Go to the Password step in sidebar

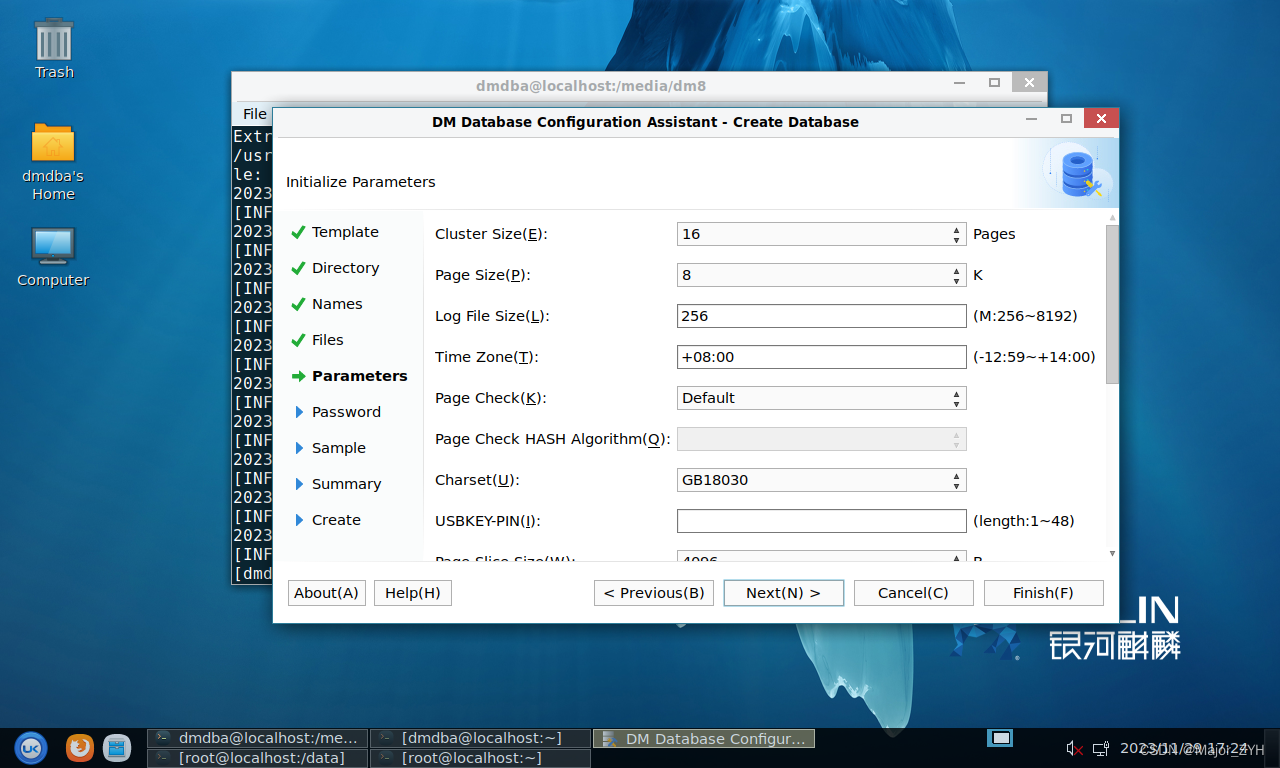pos(346,412)
